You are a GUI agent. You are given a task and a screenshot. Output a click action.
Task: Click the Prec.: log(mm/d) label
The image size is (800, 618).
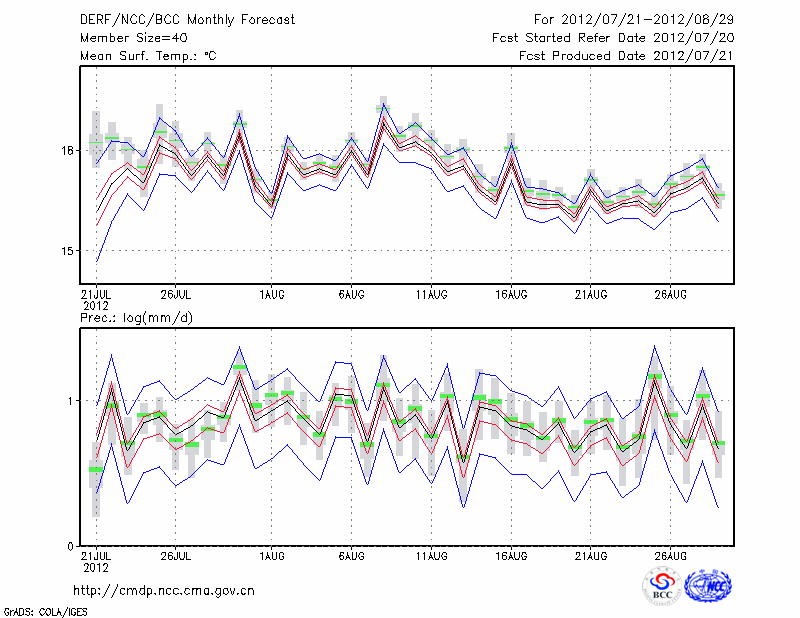pyautogui.click(x=135, y=317)
